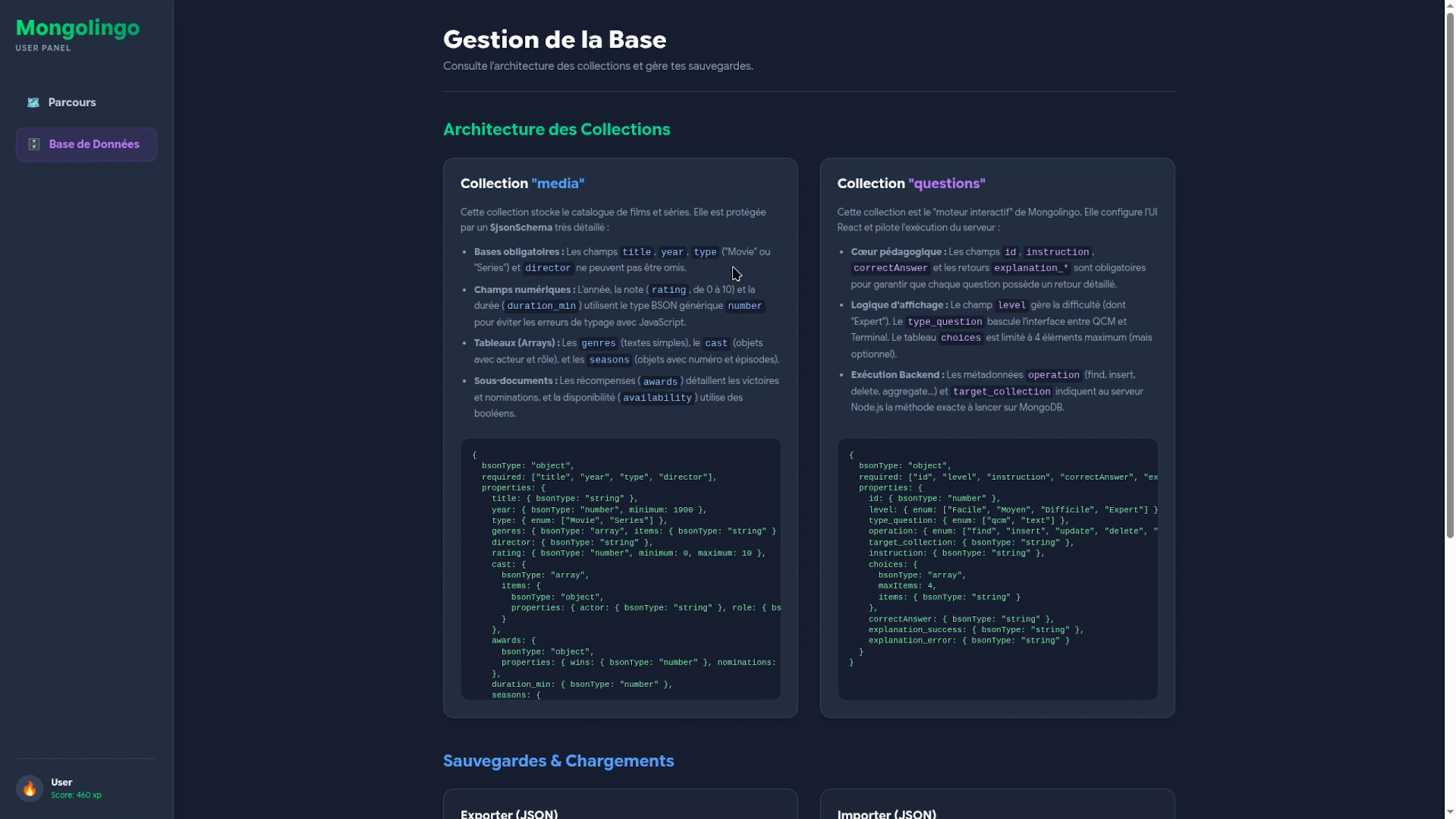Click questions schema "explanation_error" line
Viewport: 1456px width, 819px height.
pos(969,641)
